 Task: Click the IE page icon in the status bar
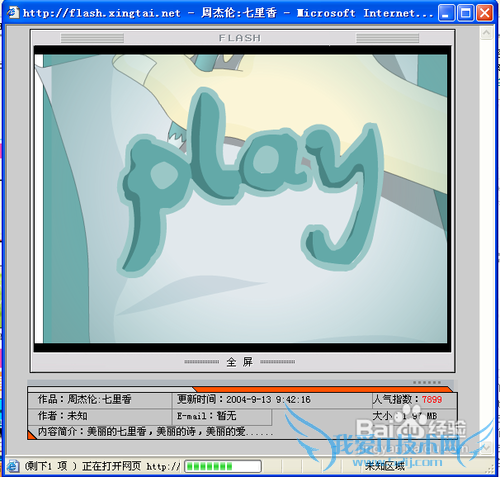point(13,466)
